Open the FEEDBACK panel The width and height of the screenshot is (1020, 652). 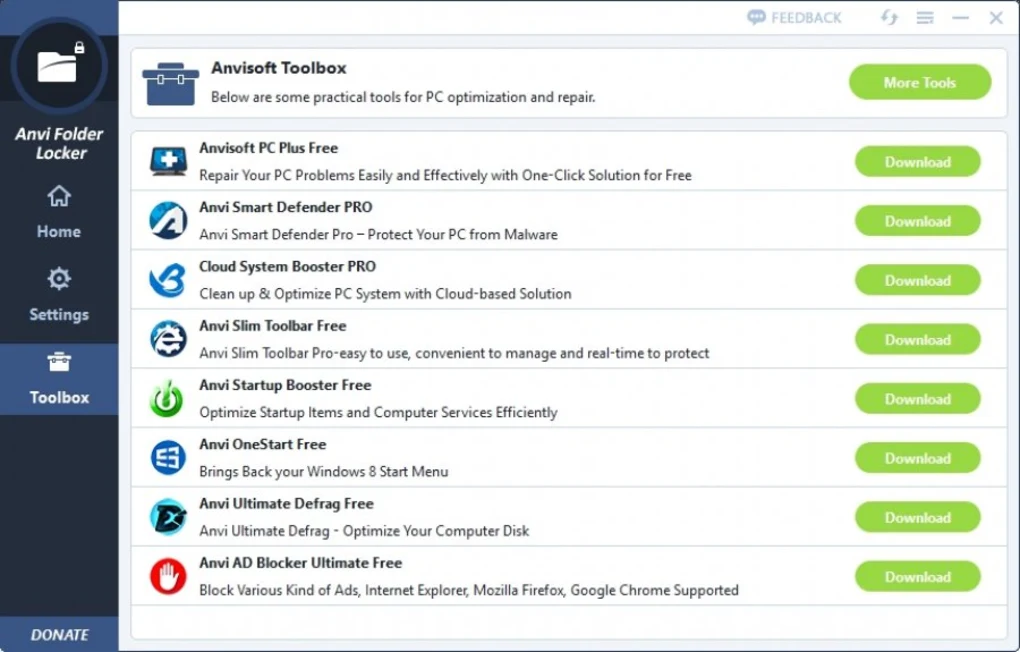click(792, 17)
